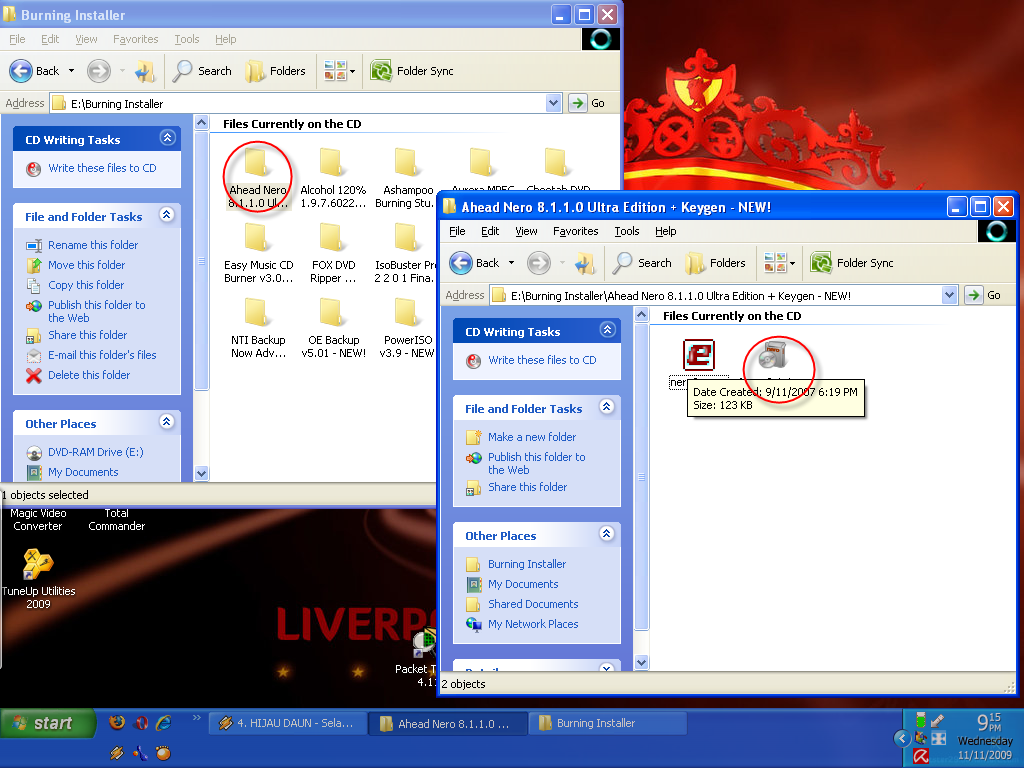Click Forward arrow in Ahead Nero window
Viewport: 1024px width, 768px height.
tap(539, 263)
